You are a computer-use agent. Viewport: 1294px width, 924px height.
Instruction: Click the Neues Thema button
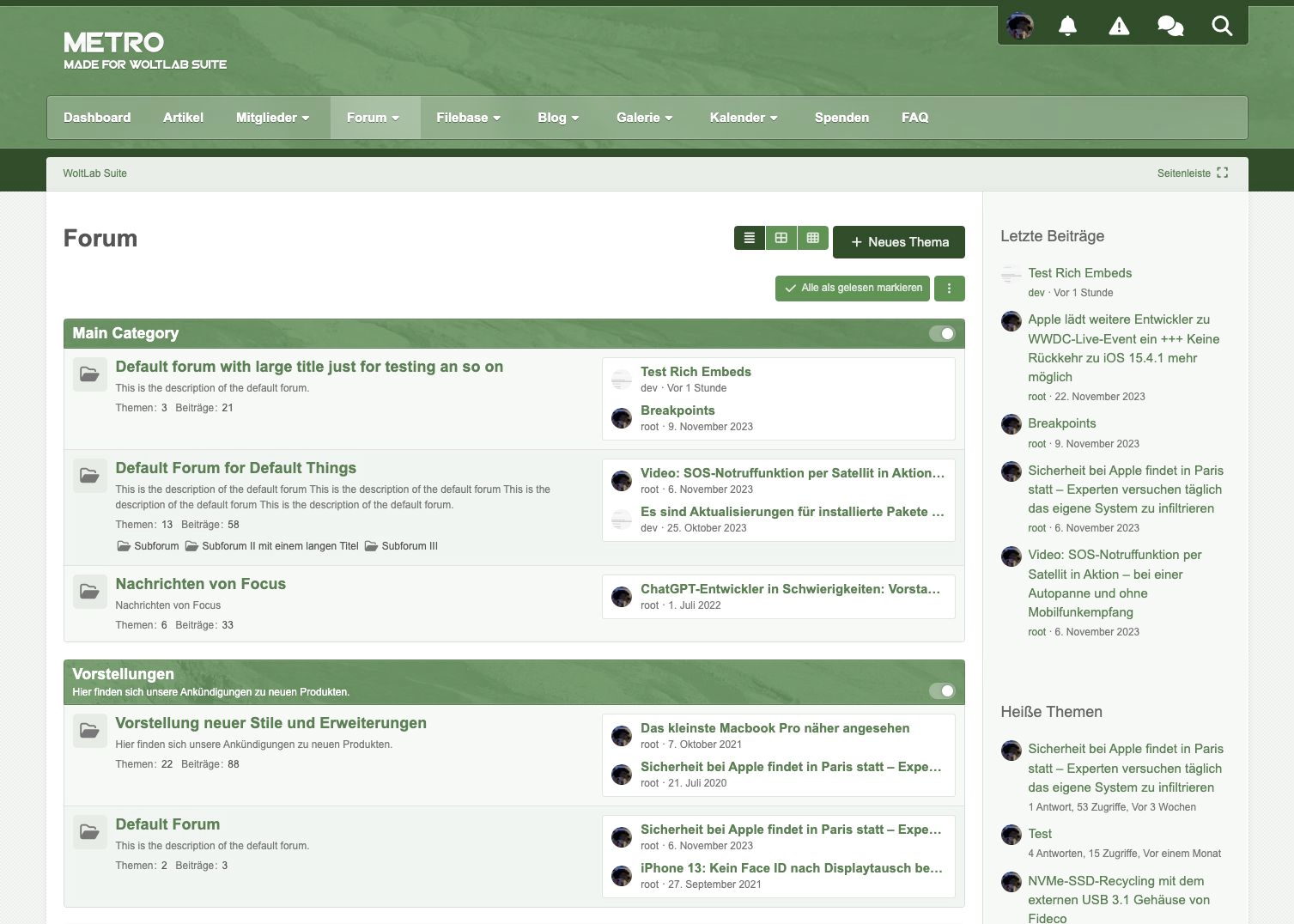(x=898, y=242)
